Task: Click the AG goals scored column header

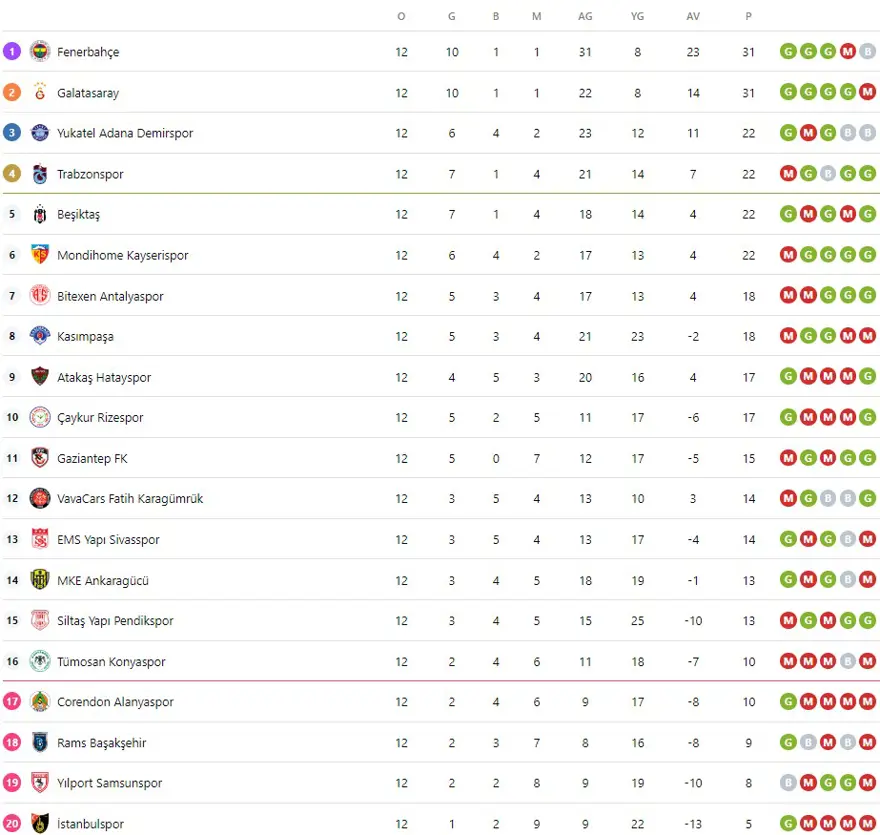Action: pos(585,16)
